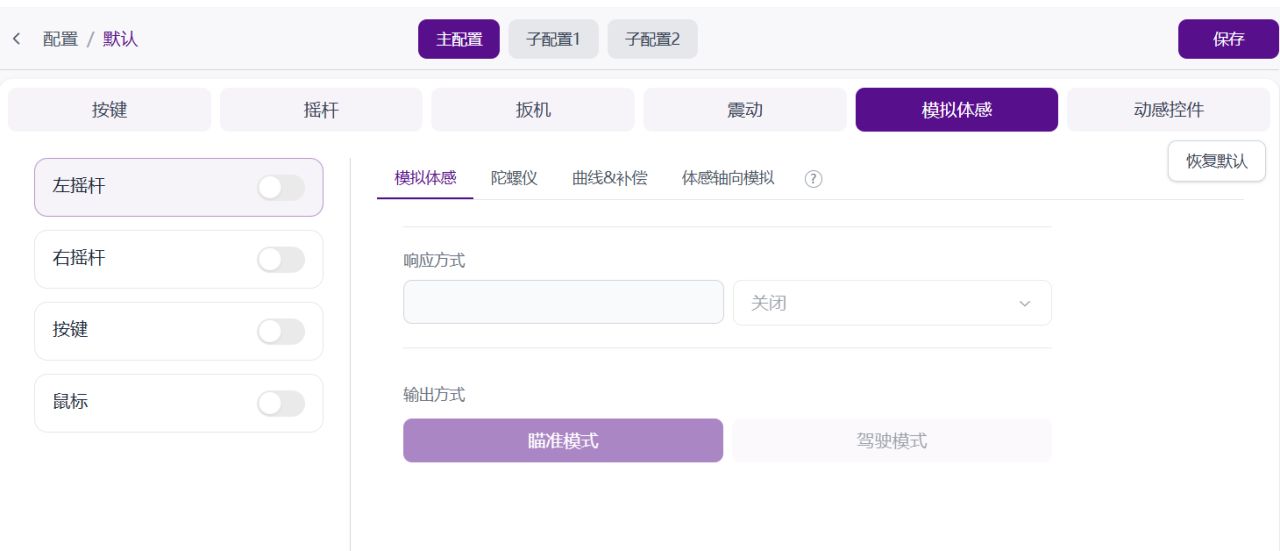Turn on the 按键 switch
The height and width of the screenshot is (551, 1280).
(x=280, y=331)
